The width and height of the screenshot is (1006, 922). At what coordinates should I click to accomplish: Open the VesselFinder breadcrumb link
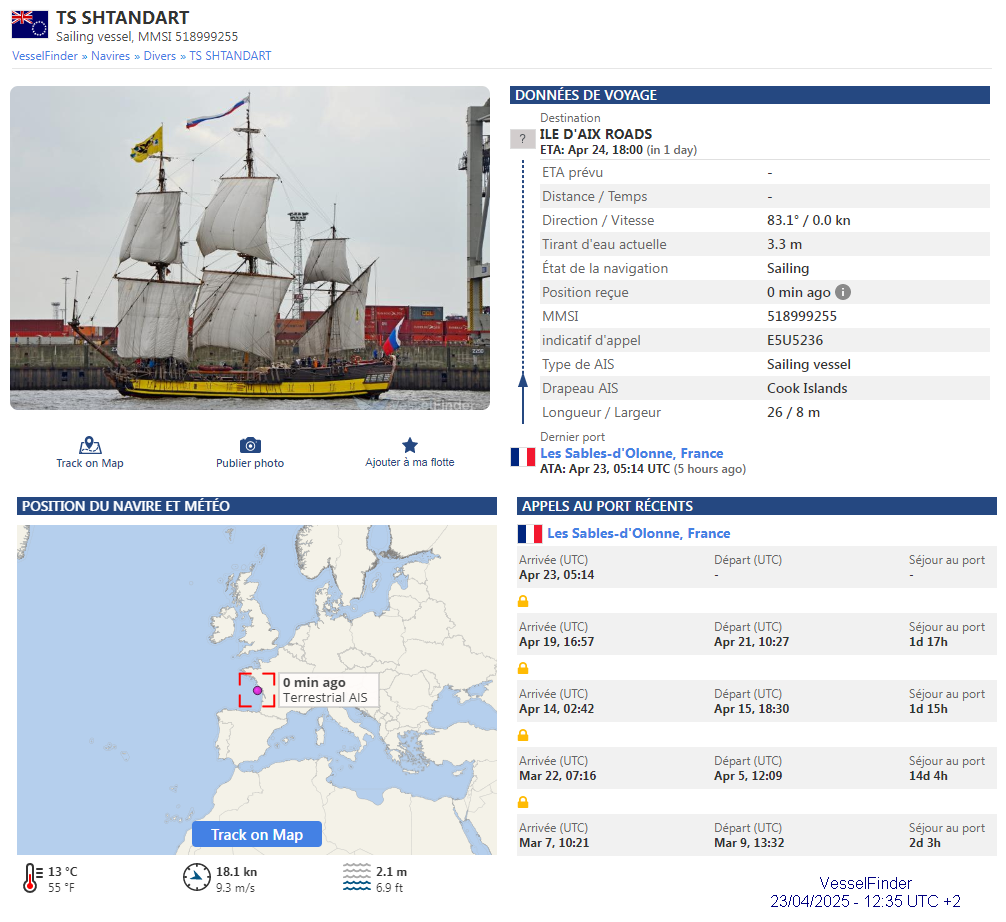tap(45, 56)
